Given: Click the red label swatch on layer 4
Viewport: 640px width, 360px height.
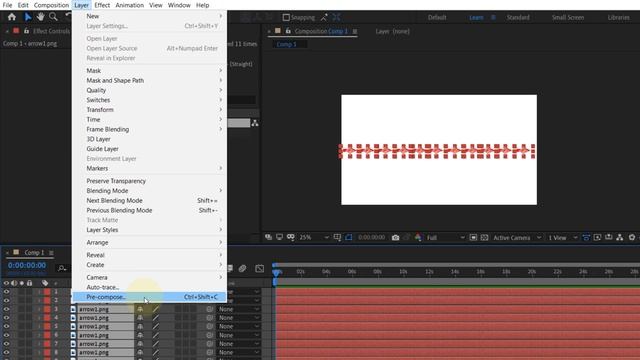Looking at the screenshot, I should pyautogui.click(x=47, y=318).
